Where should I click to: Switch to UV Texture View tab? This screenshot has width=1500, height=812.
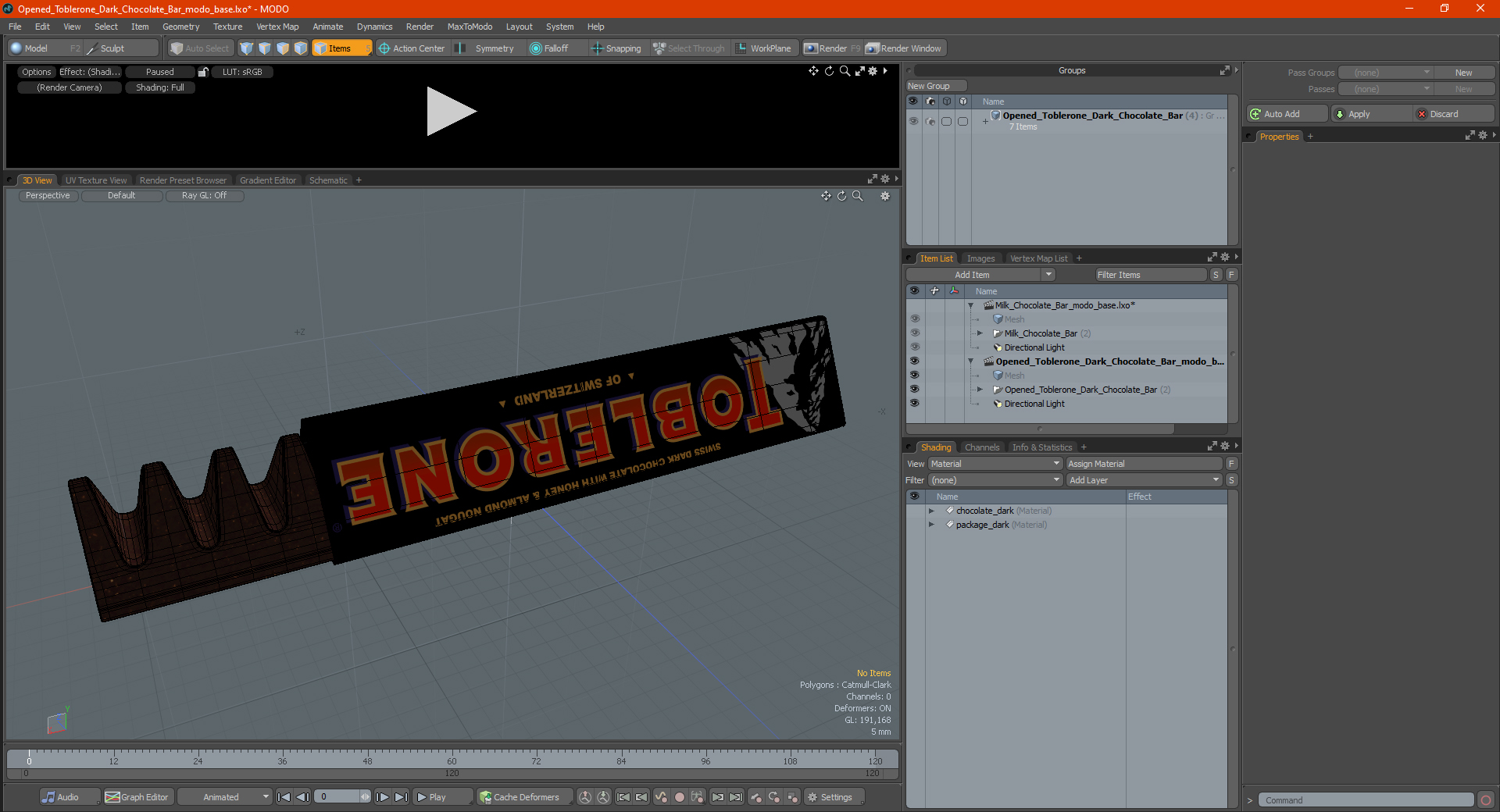[x=96, y=180]
